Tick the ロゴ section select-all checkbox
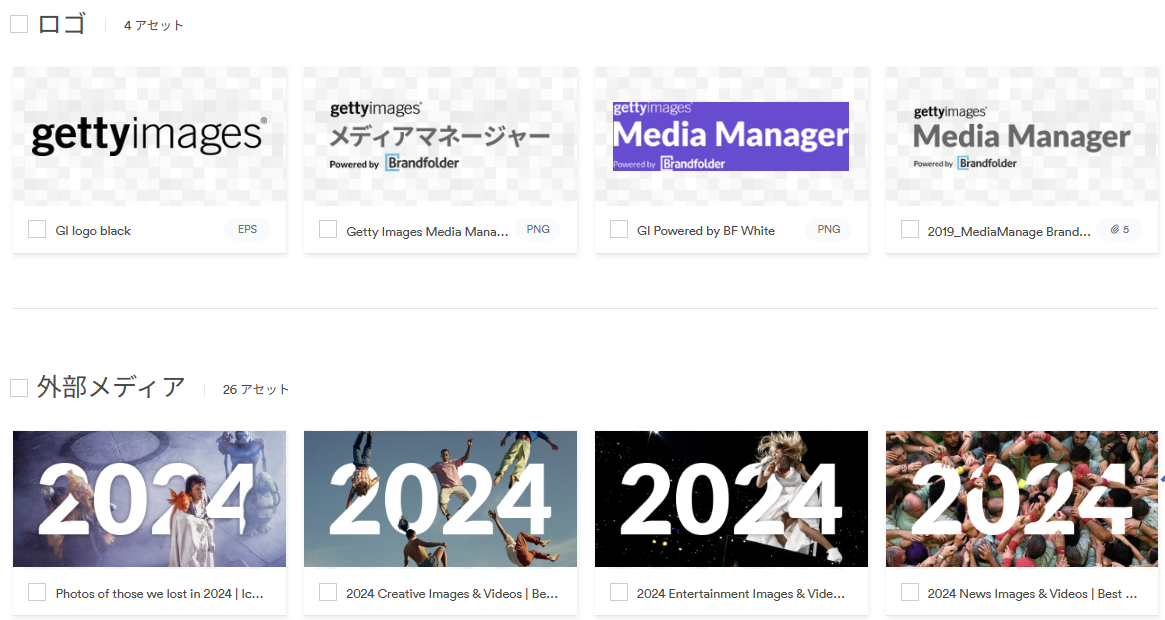Screen dimensions: 1165x620 coord(19,24)
